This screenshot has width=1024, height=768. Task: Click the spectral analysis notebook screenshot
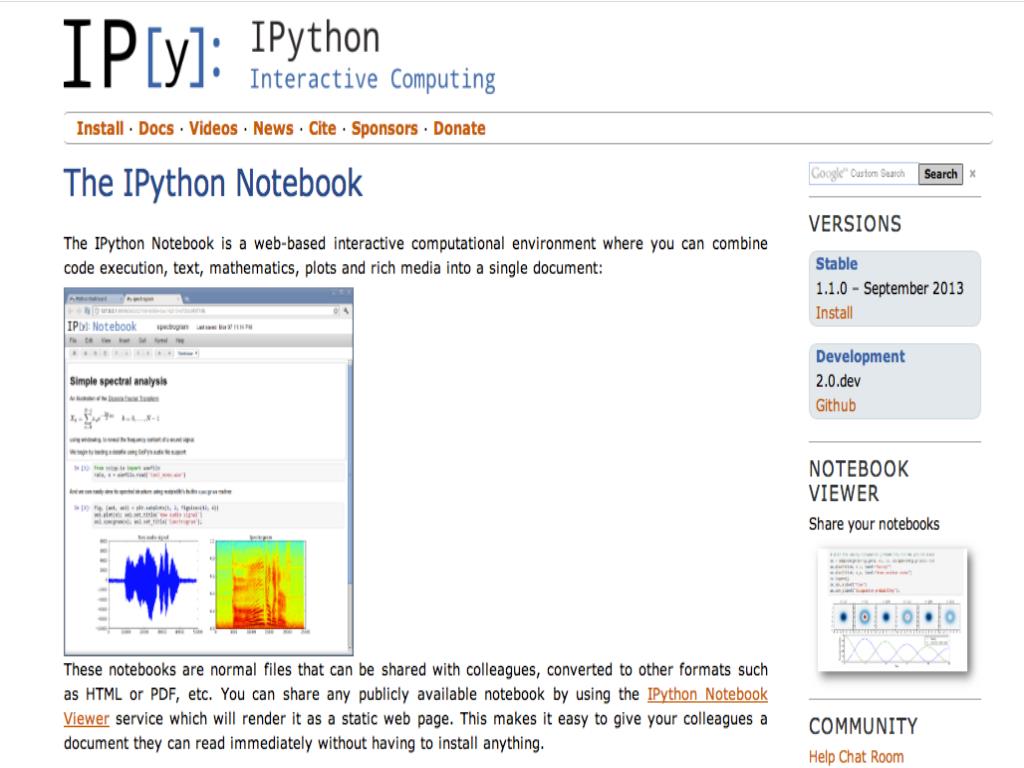click(208, 472)
